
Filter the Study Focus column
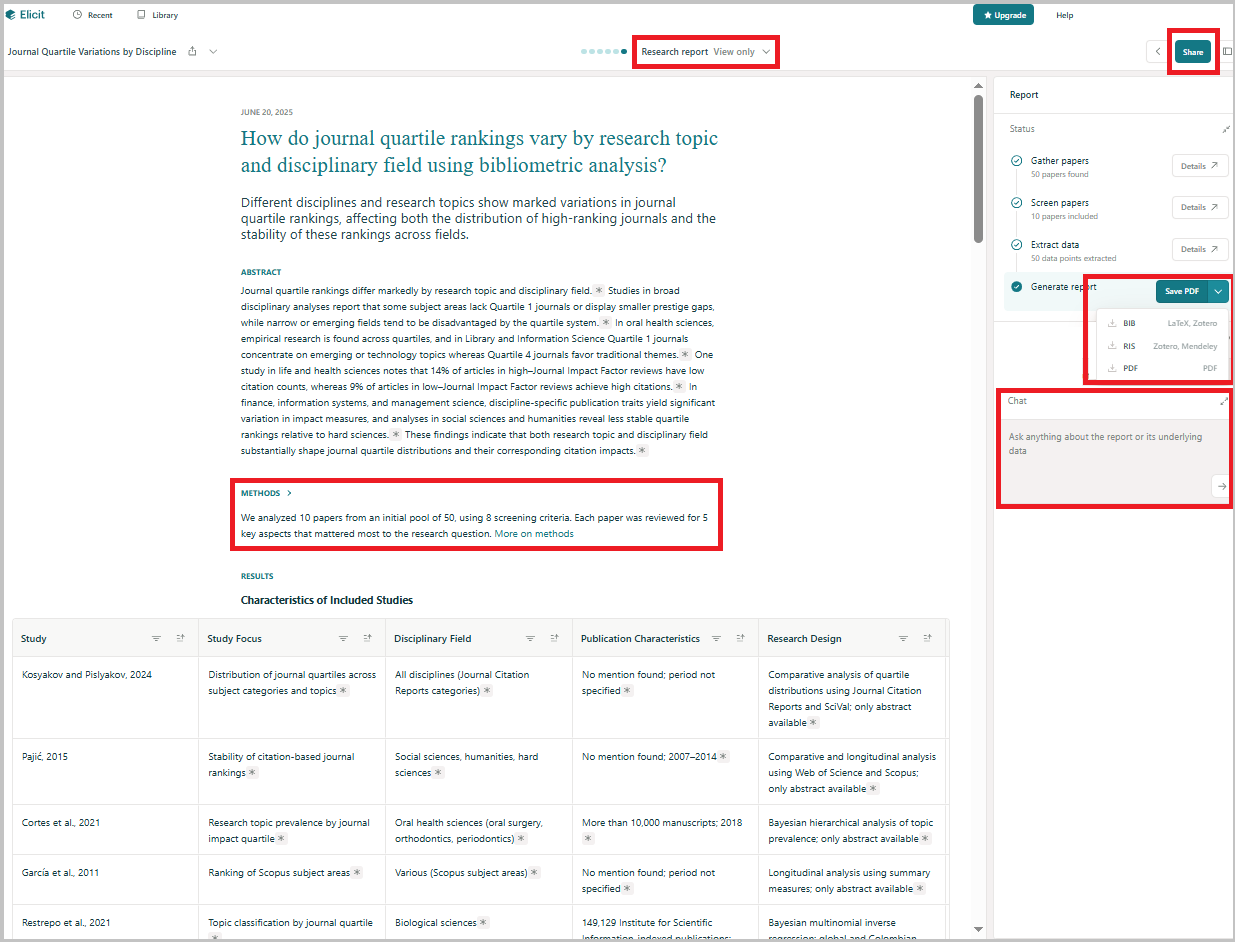(x=343, y=638)
